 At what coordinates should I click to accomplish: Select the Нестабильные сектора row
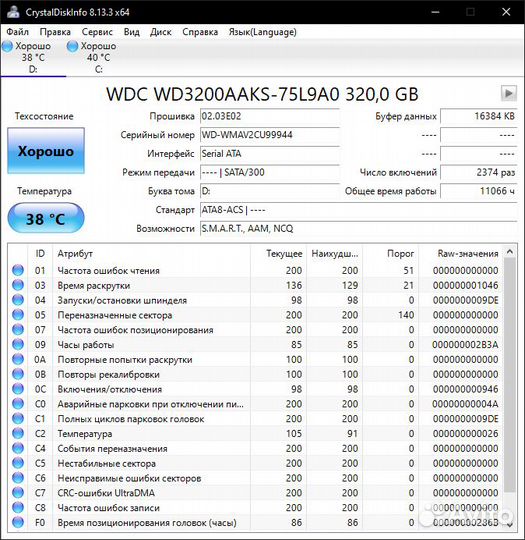(x=255, y=463)
